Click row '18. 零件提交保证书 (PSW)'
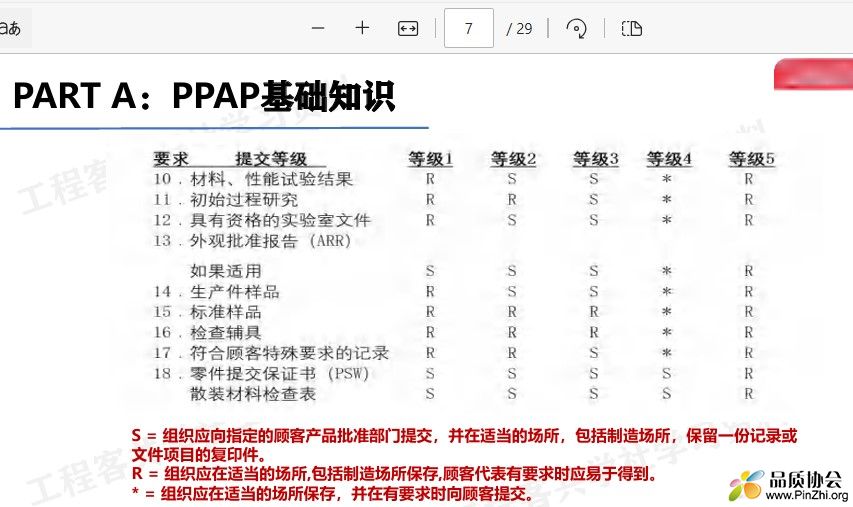This screenshot has height=507, width=853. pyautogui.click(x=261, y=374)
